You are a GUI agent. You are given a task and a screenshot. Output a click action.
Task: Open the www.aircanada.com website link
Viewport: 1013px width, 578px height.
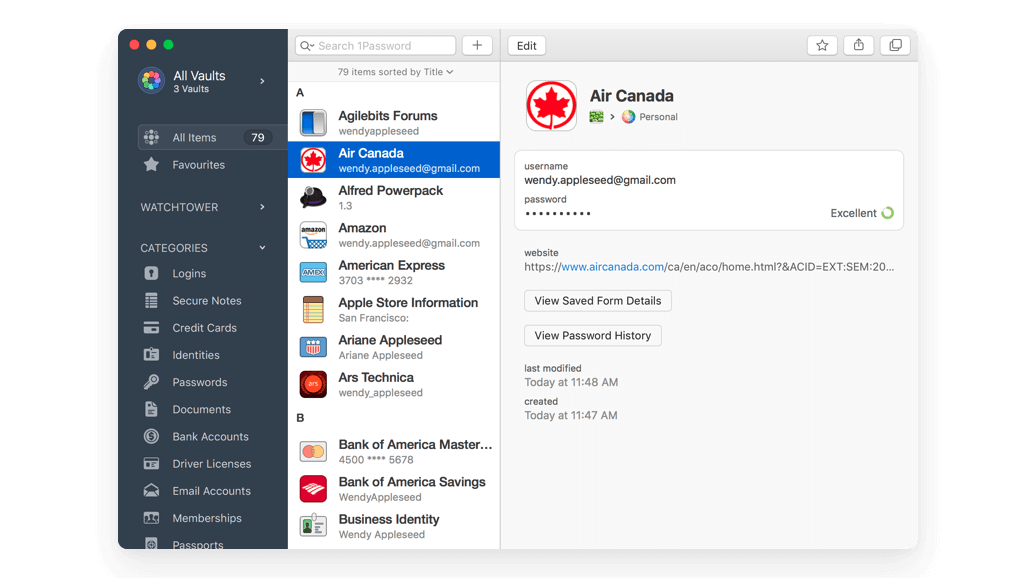[612, 266]
